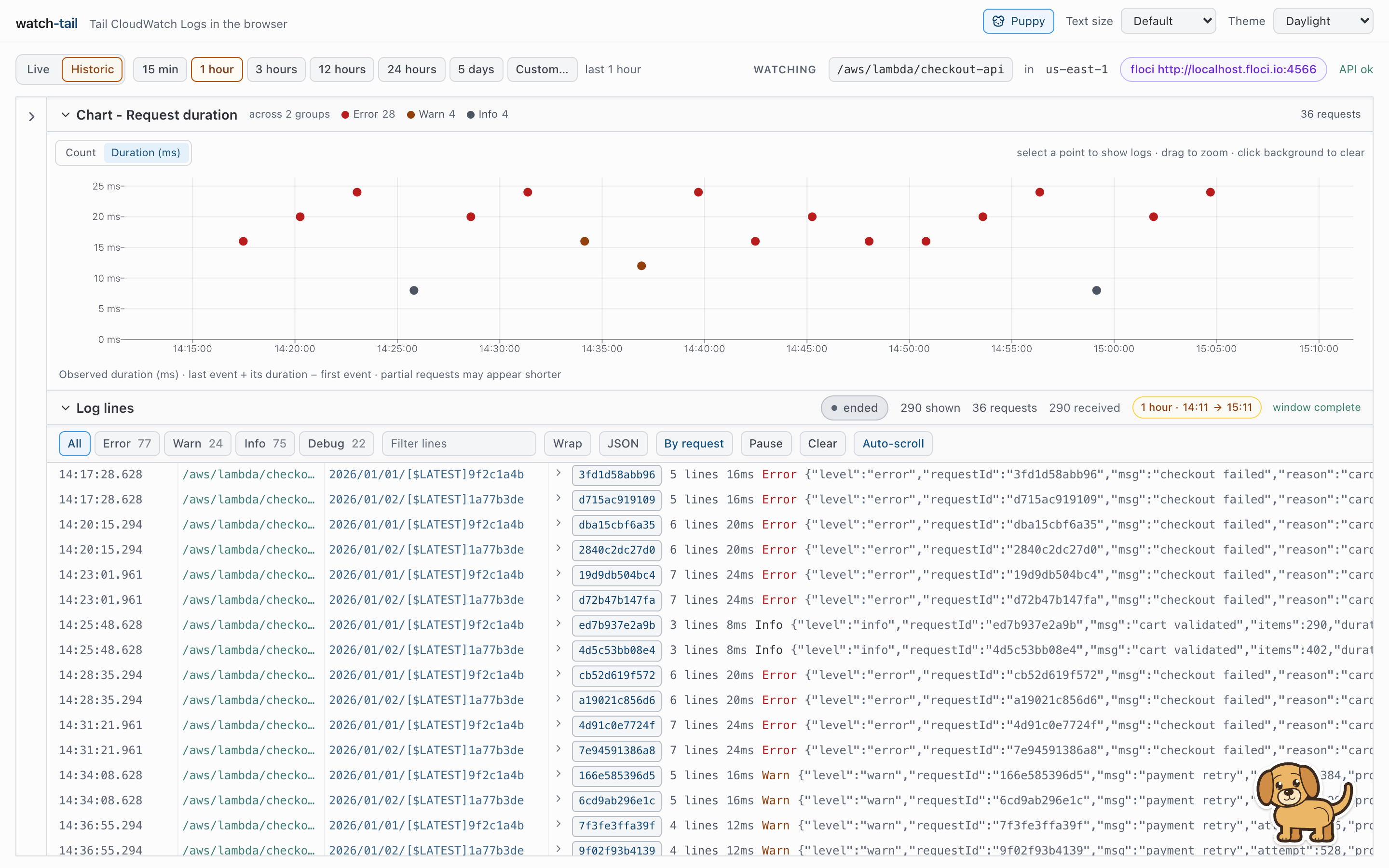Click the /aws/lambda/checkout-api log group field
The width and height of the screenshot is (1389, 868).
pos(920,69)
